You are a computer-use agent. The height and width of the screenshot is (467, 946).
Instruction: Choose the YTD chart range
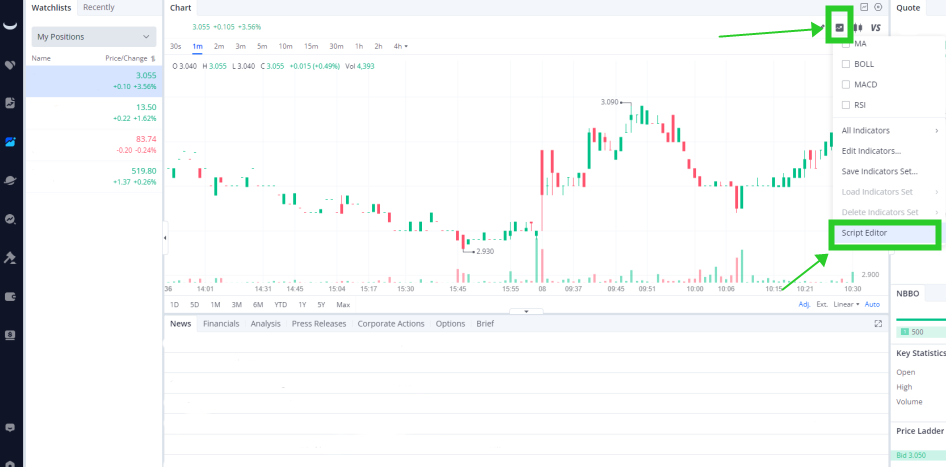280,304
